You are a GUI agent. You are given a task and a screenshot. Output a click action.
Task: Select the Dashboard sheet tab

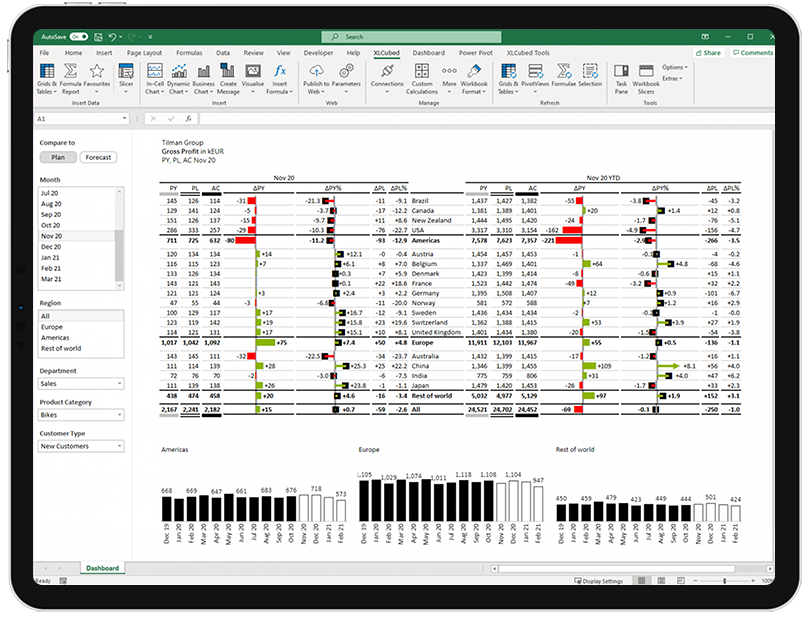tap(103, 568)
